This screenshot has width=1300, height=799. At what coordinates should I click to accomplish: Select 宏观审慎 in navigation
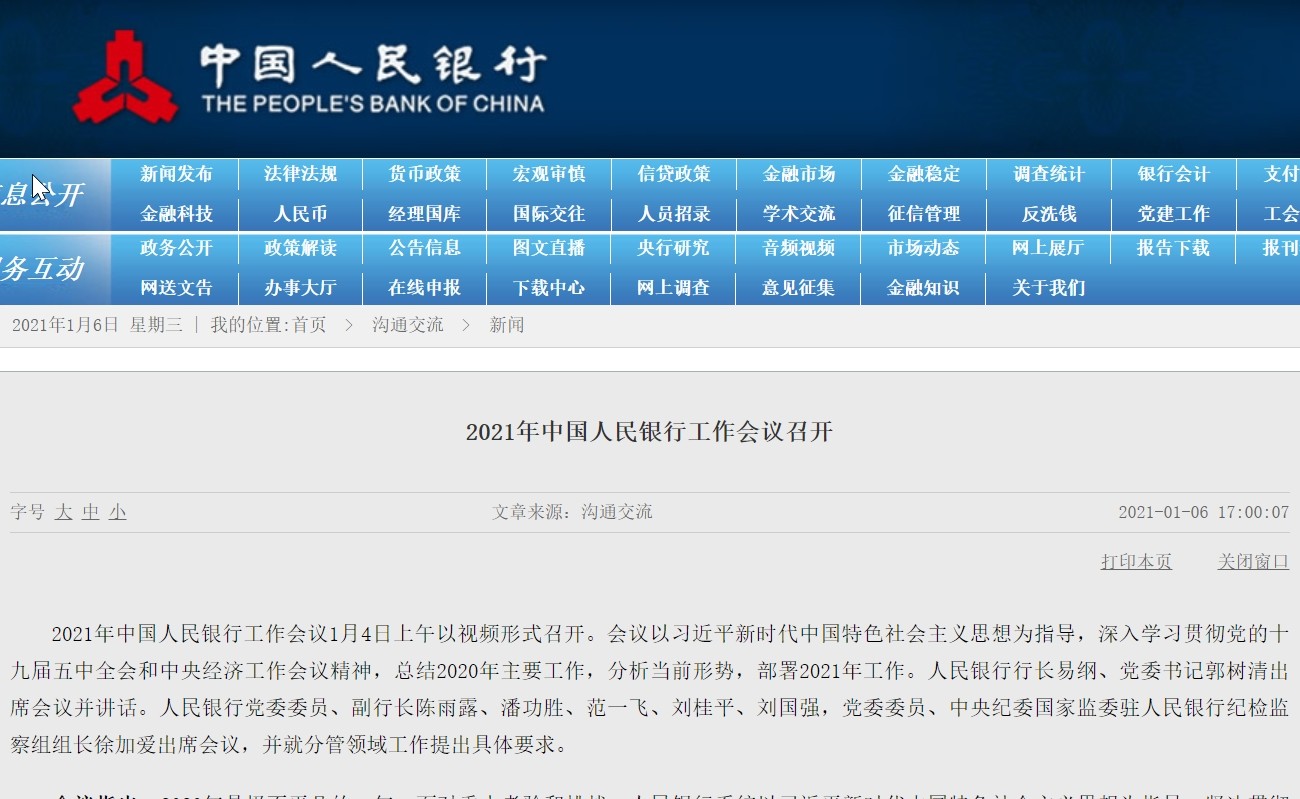[549, 174]
